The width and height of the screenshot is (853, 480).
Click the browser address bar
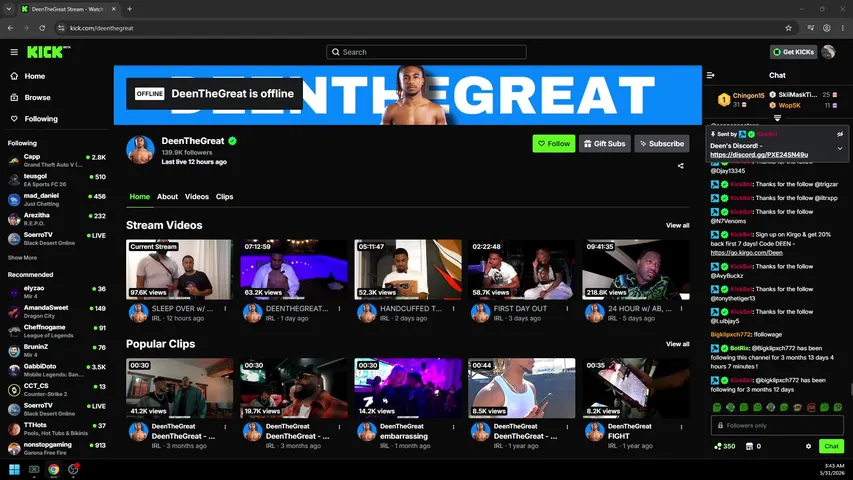coord(426,28)
